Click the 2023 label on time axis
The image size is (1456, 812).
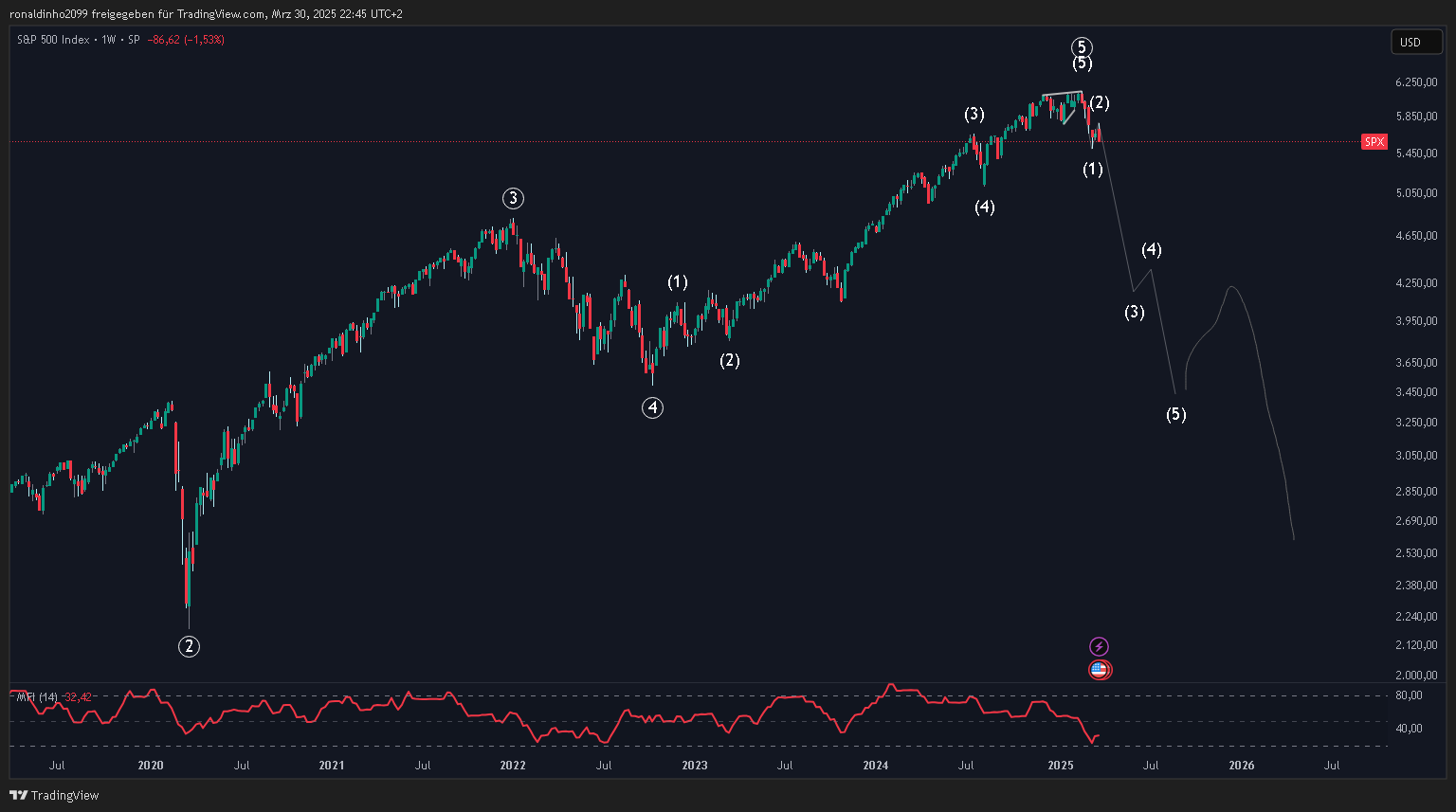tap(695, 766)
